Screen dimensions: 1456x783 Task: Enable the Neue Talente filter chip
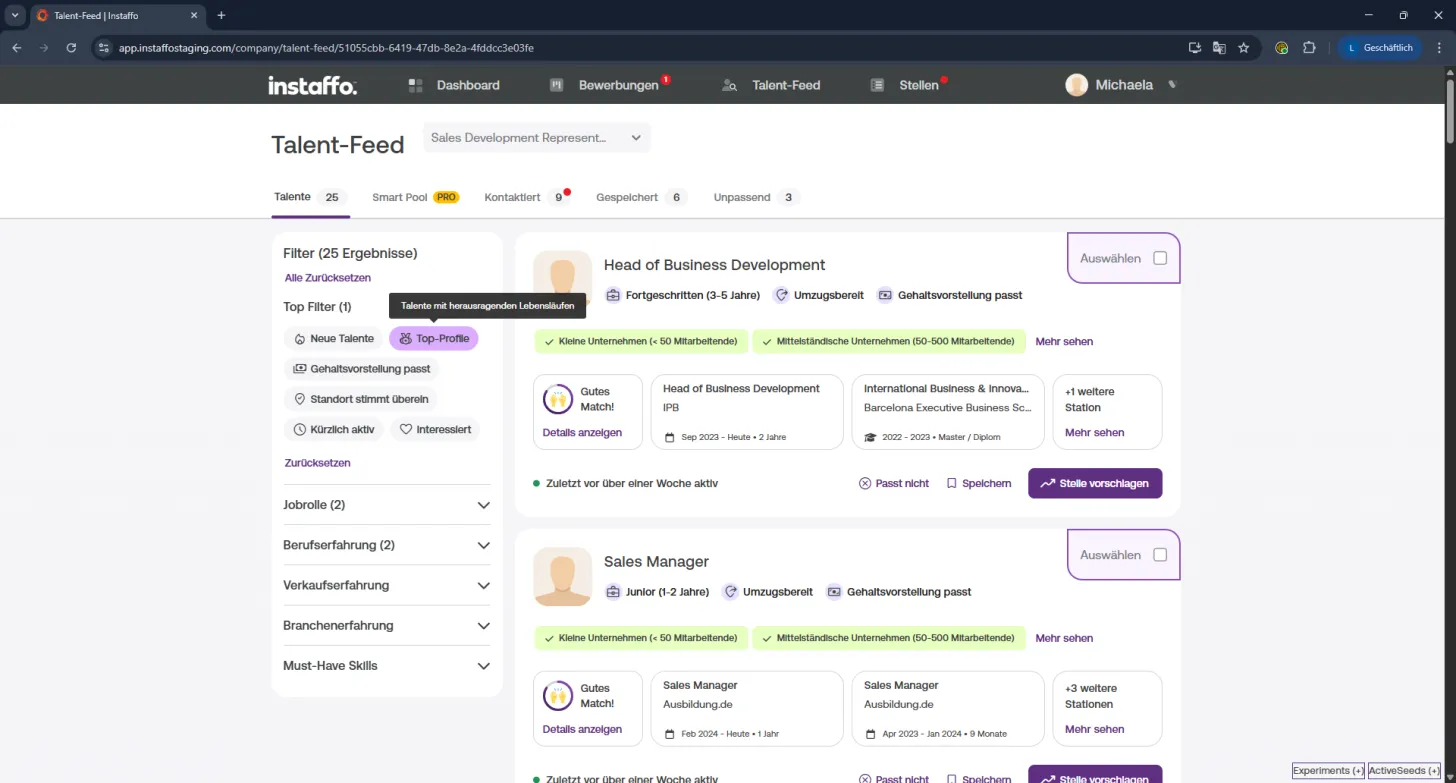tap(334, 339)
